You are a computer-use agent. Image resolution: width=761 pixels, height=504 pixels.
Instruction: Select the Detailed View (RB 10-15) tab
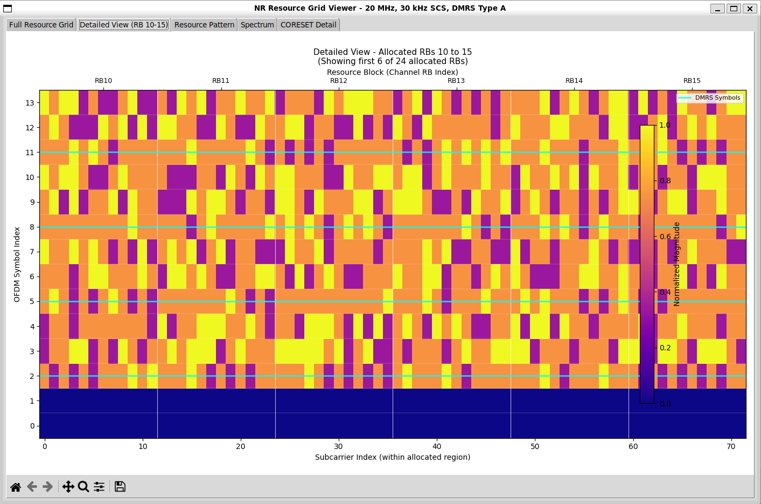coord(123,24)
